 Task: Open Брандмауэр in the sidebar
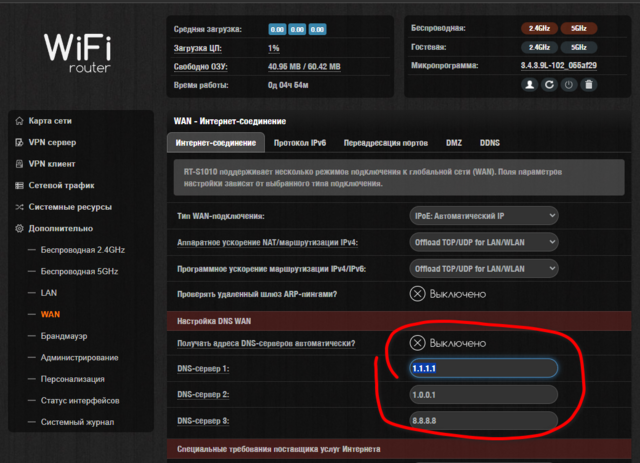pyautogui.click(x=65, y=336)
